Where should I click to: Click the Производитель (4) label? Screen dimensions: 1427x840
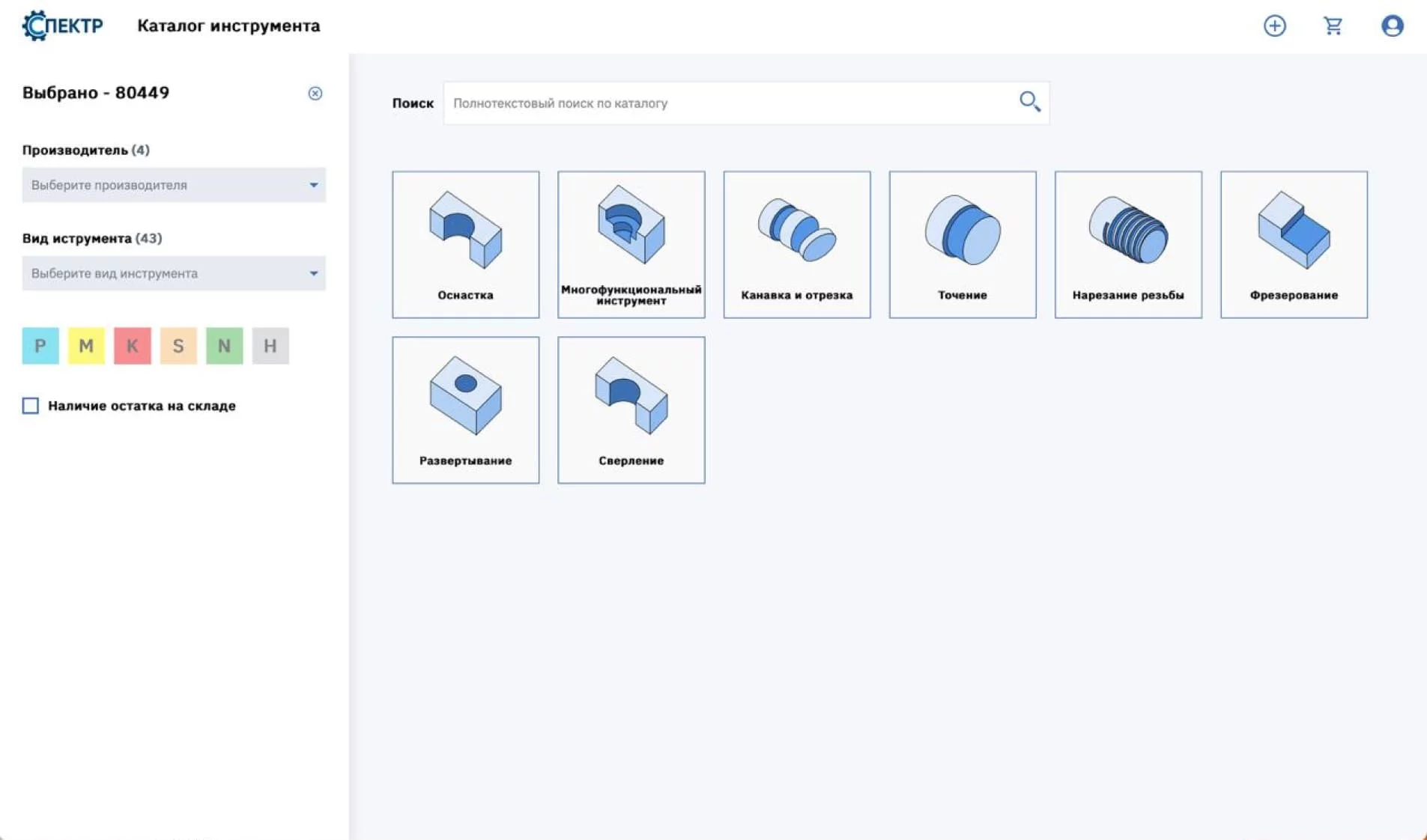click(x=86, y=150)
